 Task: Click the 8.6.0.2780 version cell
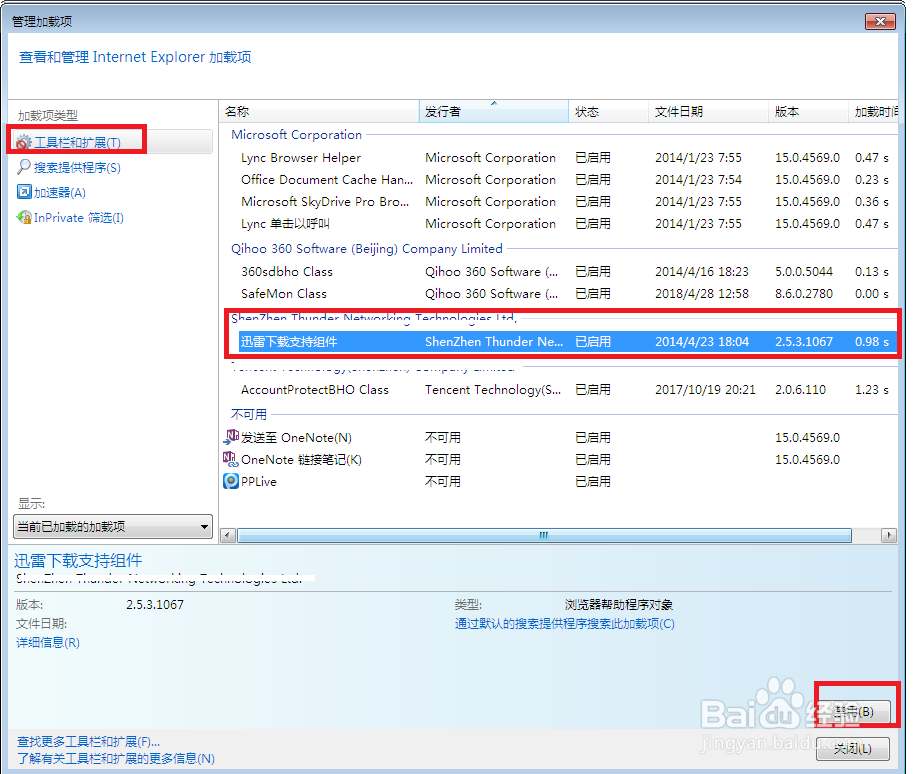click(x=804, y=294)
